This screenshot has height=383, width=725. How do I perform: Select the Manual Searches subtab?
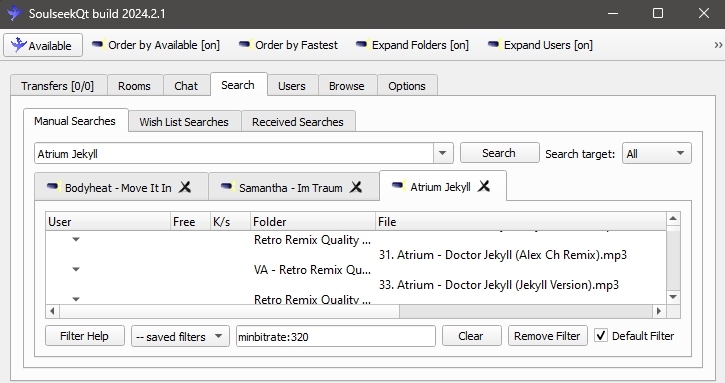75,121
